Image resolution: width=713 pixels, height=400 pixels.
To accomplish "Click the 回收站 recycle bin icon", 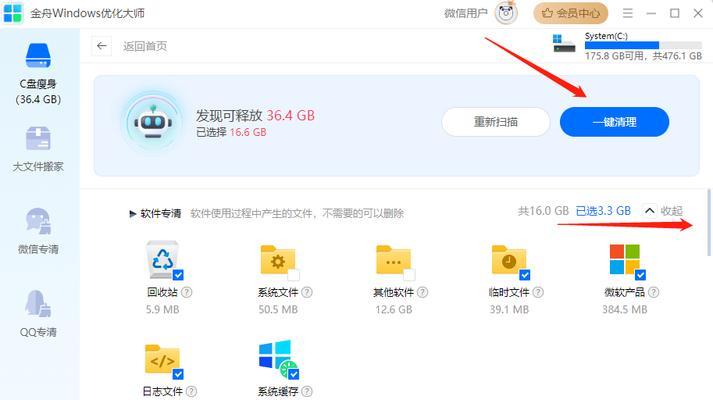I will (x=162, y=260).
